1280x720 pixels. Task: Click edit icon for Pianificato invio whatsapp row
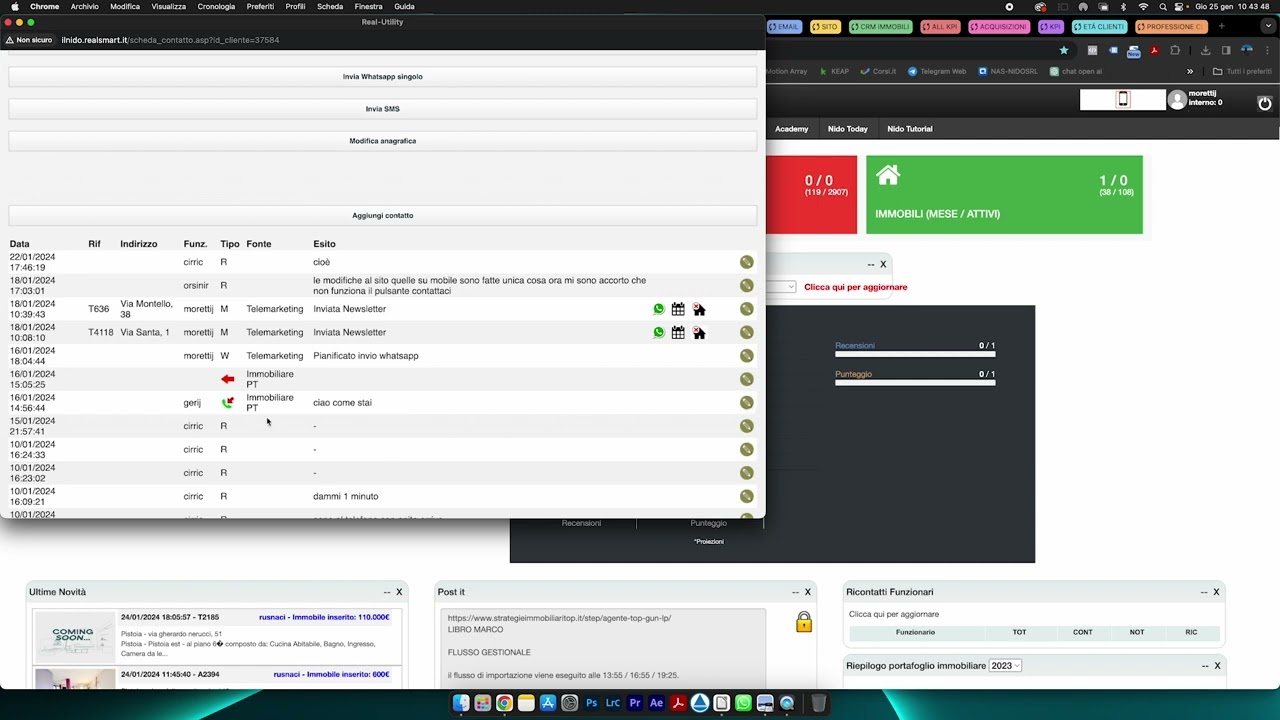click(746, 356)
